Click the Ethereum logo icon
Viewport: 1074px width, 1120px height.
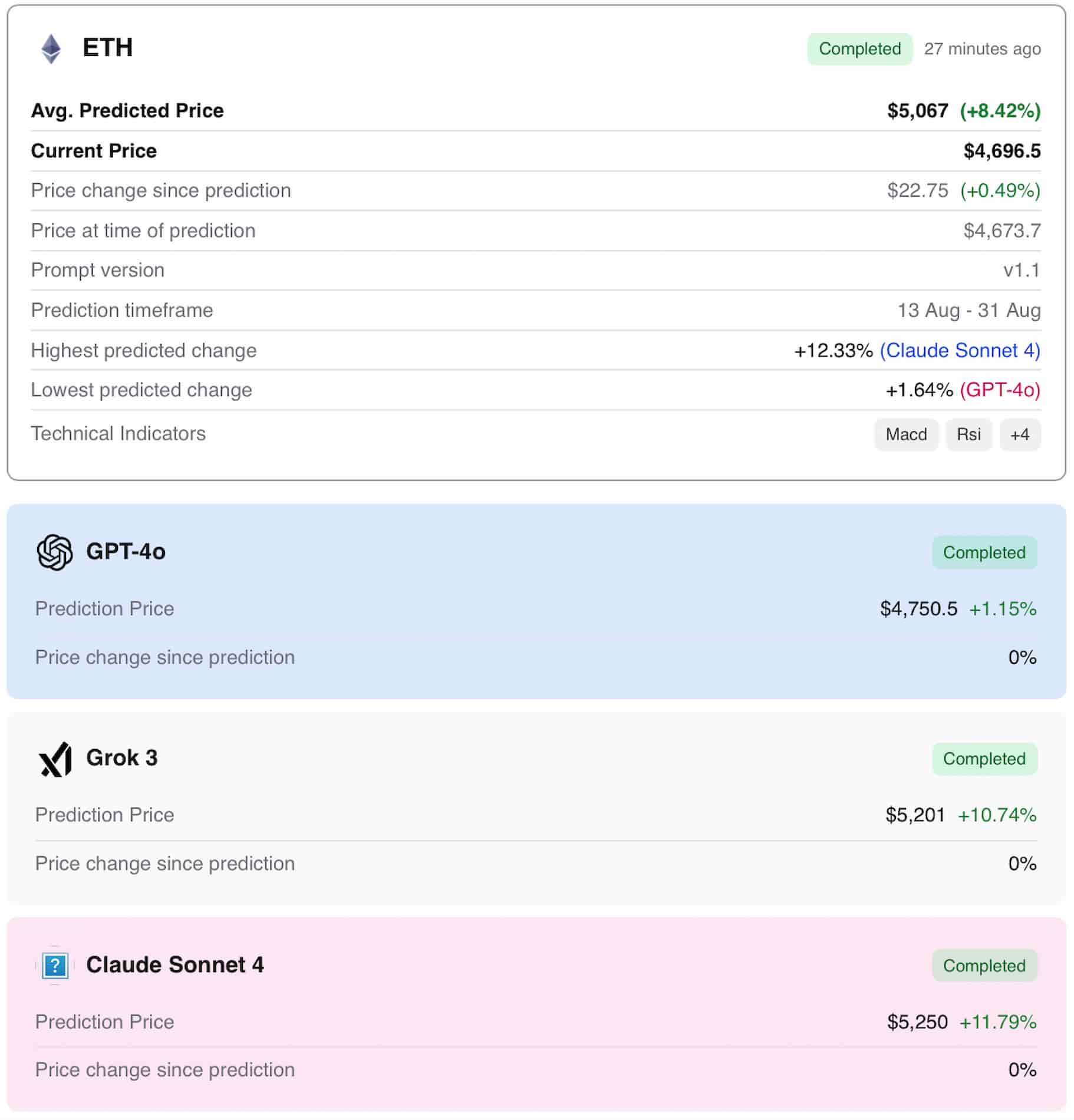51,50
